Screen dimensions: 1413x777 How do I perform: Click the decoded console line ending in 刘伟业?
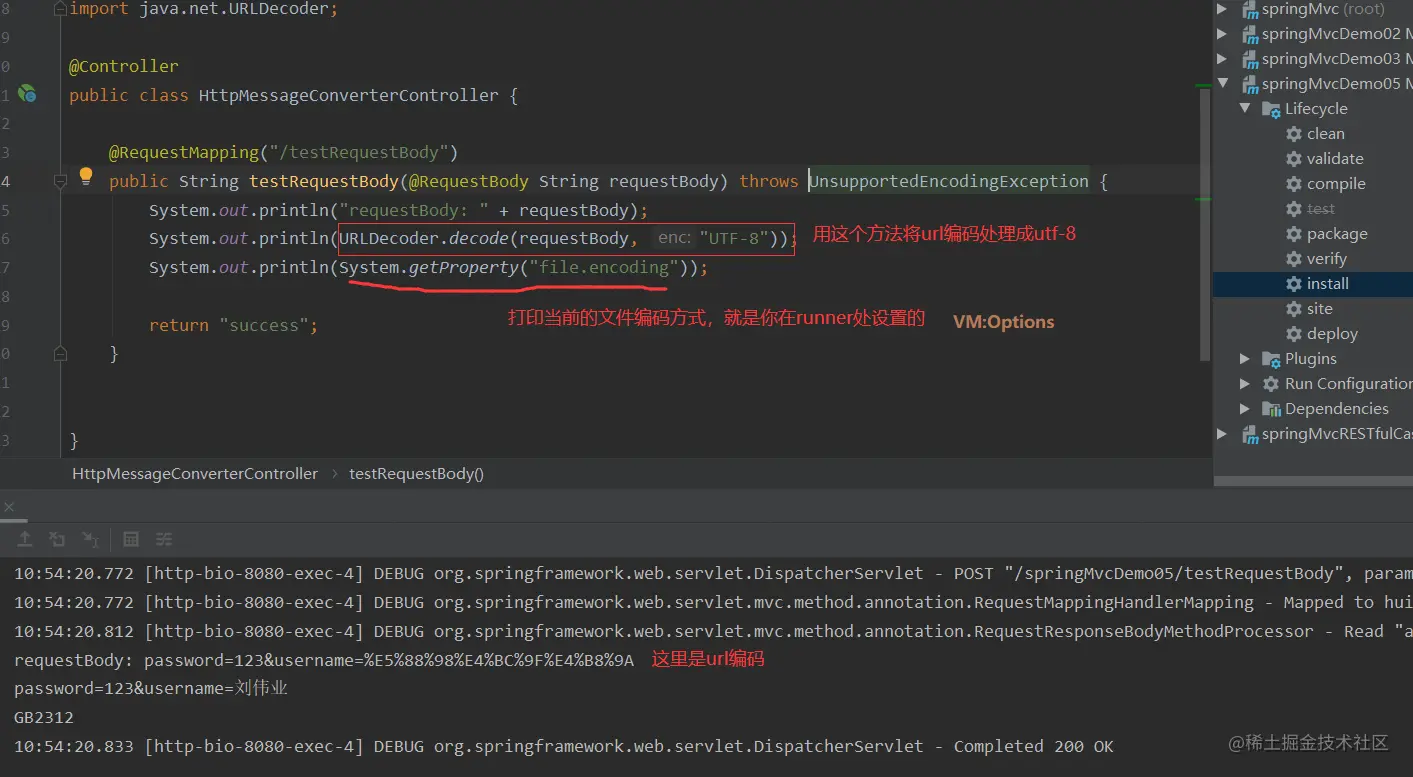coord(151,689)
